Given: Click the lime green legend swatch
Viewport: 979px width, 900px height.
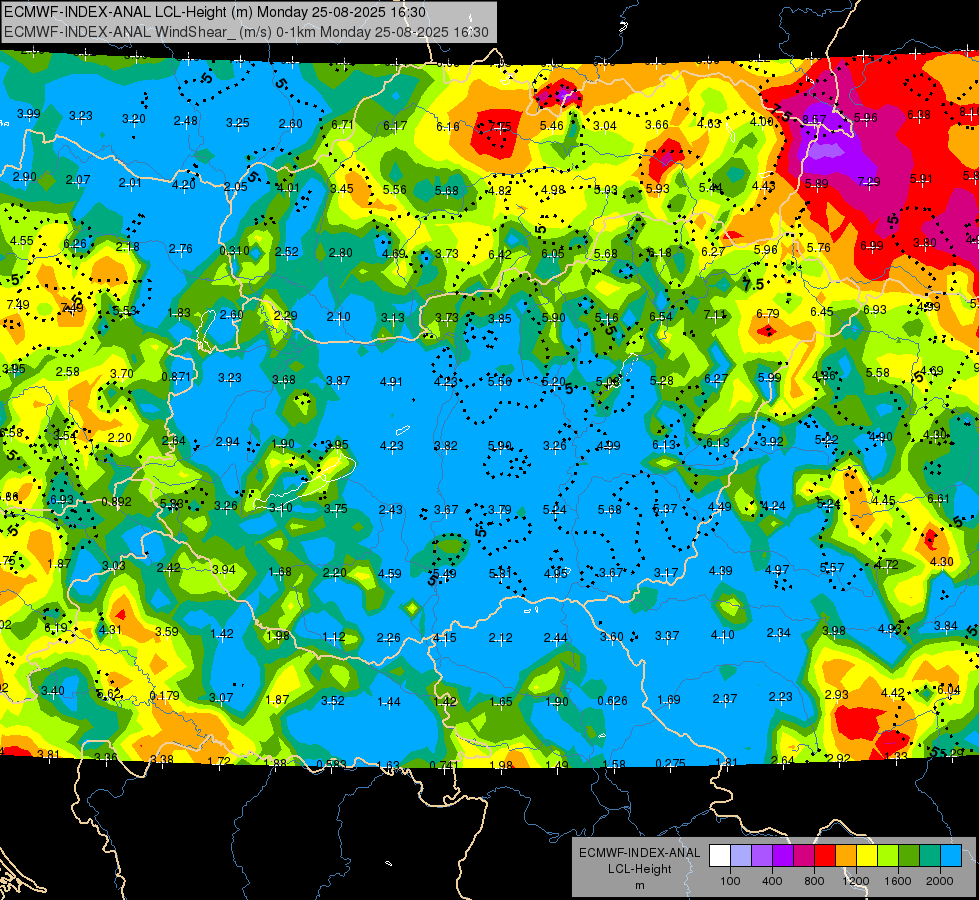Looking at the screenshot, I should pos(888,856).
